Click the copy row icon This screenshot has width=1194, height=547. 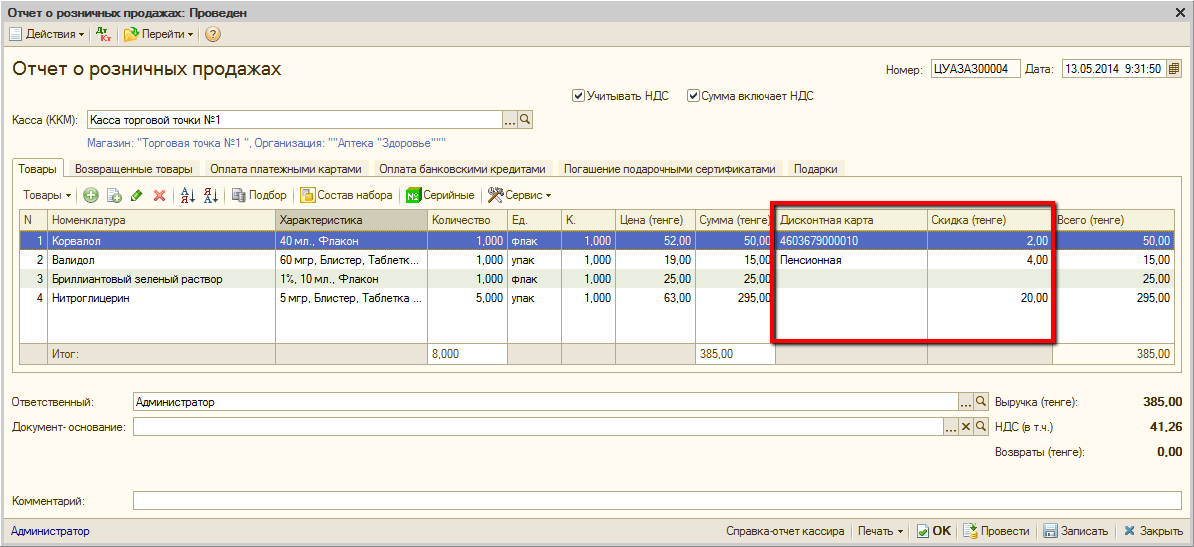pyautogui.click(x=114, y=195)
